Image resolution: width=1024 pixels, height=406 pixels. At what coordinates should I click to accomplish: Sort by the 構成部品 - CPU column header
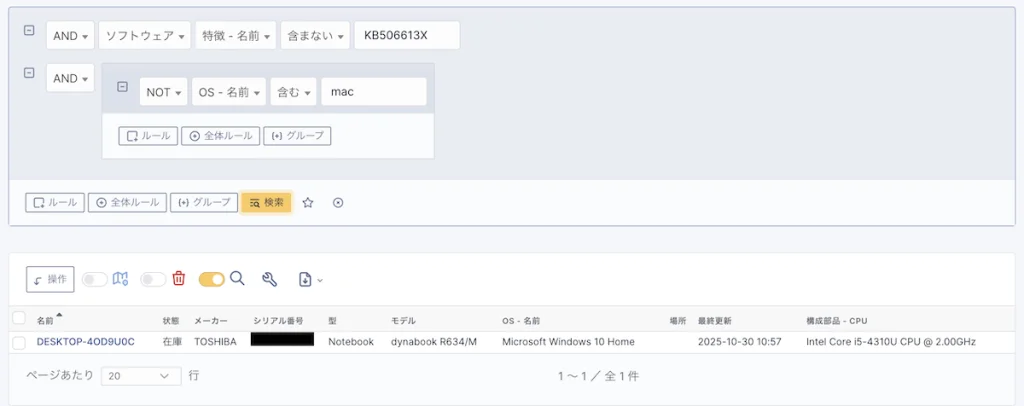point(837,321)
